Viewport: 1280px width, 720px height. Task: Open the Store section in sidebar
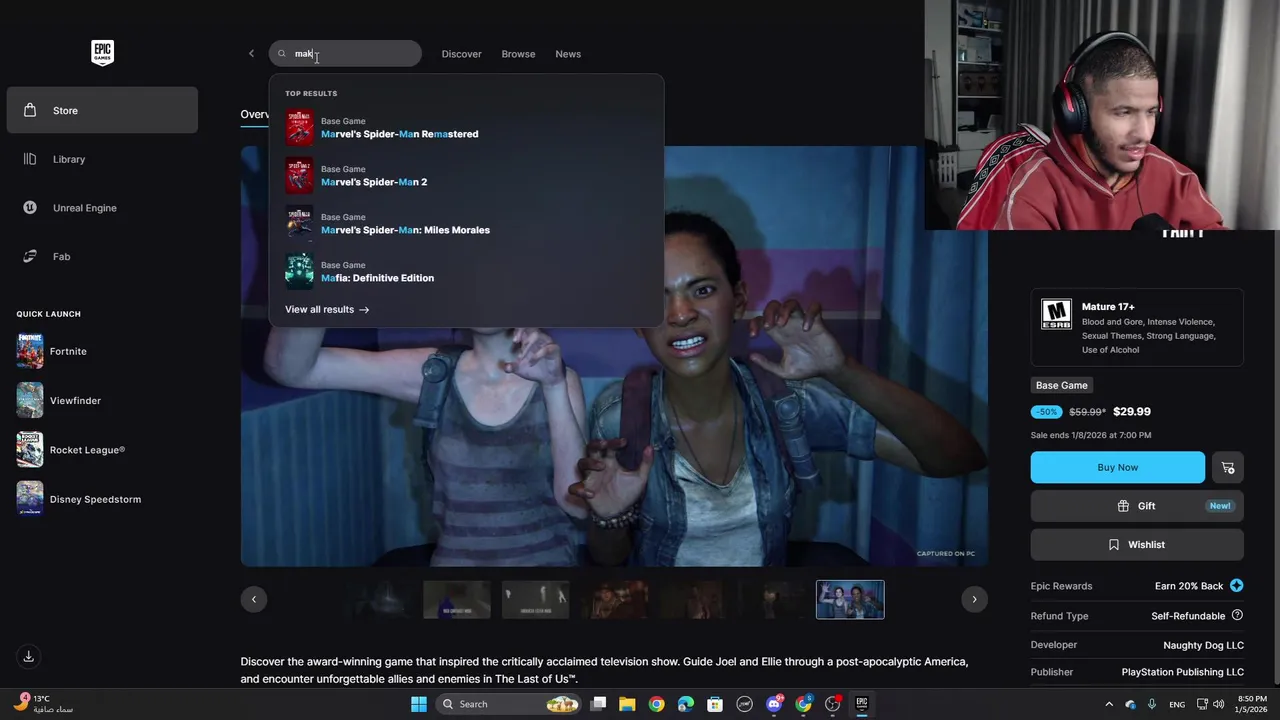[102, 110]
